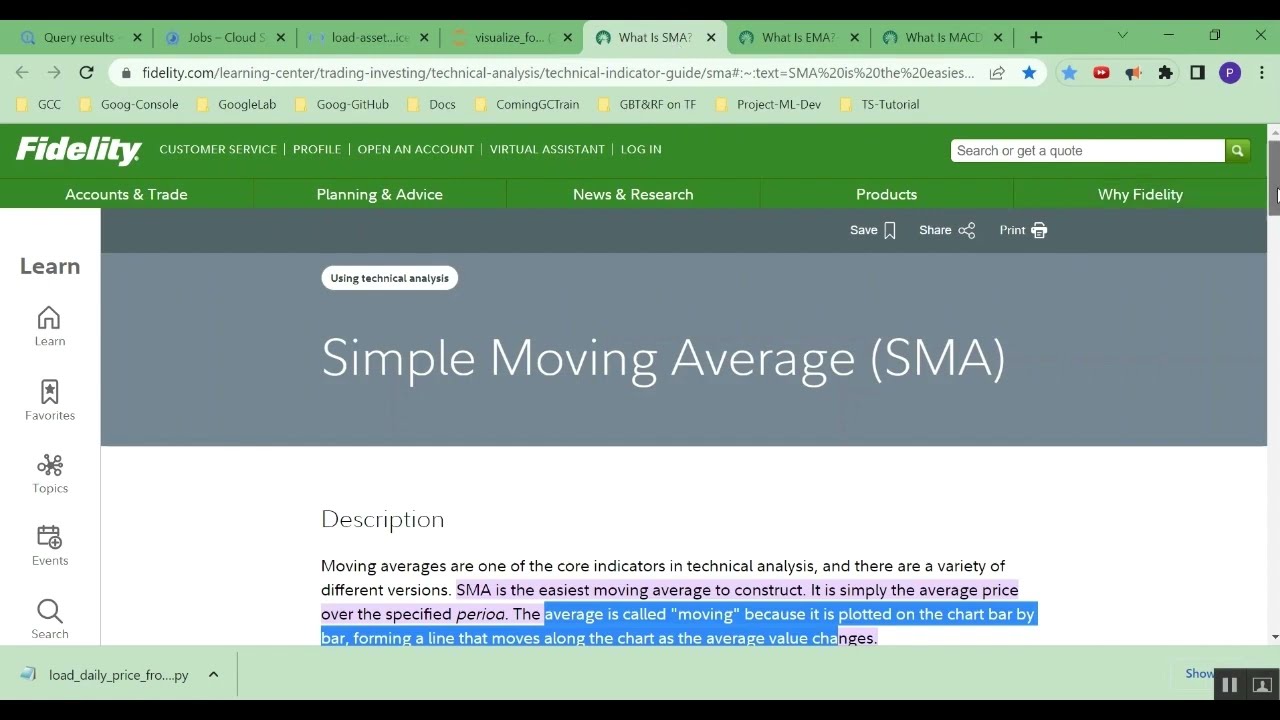Open the Extensions puzzle icon
This screenshot has height=720, width=1280.
pos(1165,72)
